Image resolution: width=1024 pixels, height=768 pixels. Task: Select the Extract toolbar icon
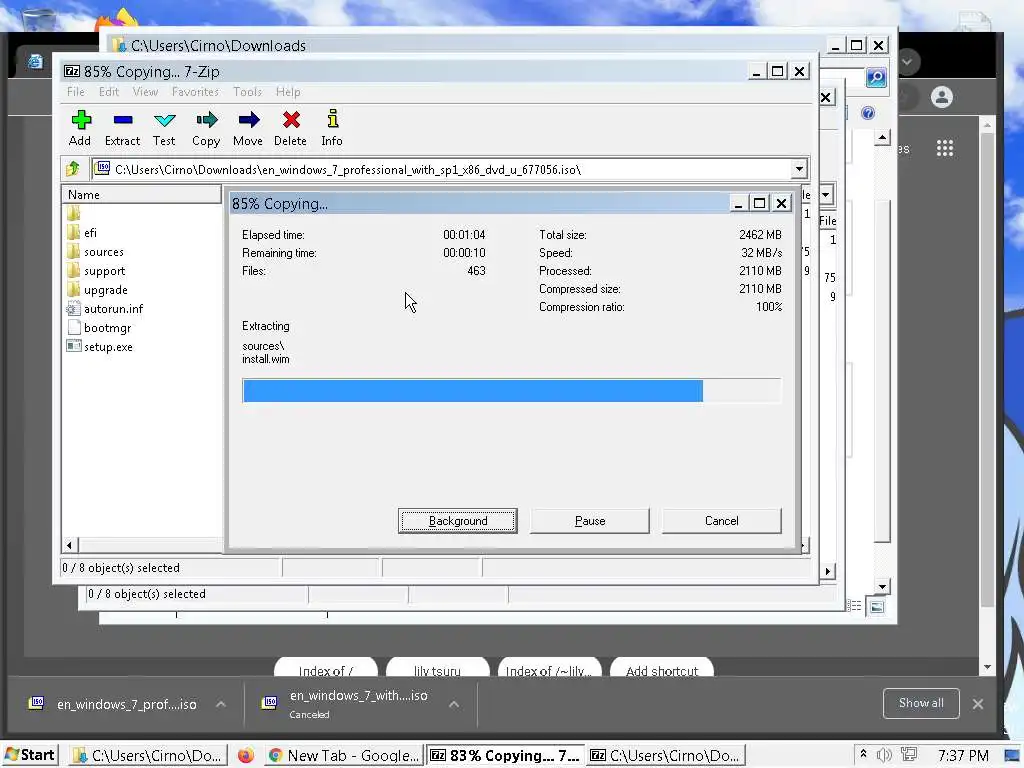123,121
